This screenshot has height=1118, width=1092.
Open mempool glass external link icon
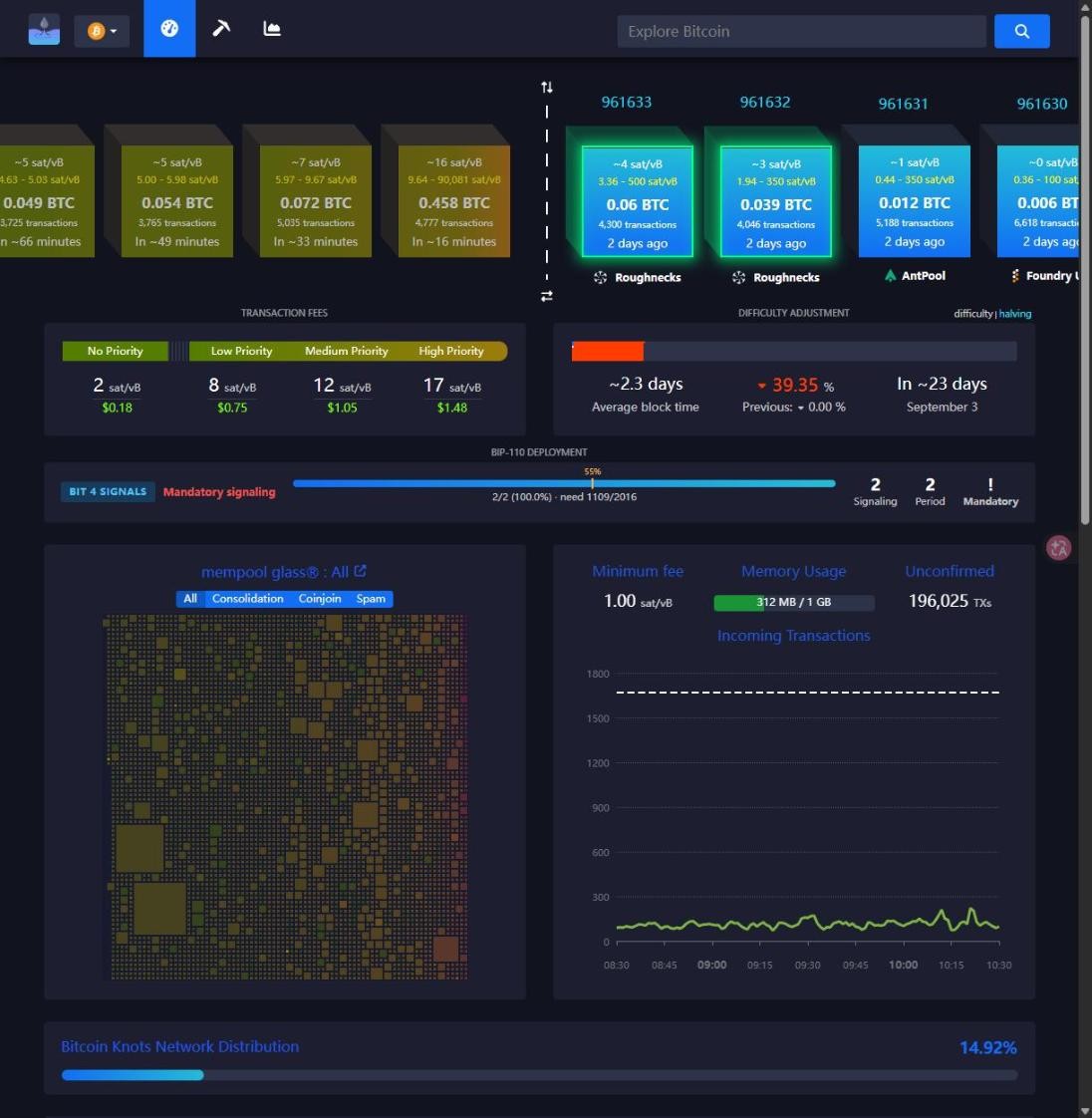360,571
